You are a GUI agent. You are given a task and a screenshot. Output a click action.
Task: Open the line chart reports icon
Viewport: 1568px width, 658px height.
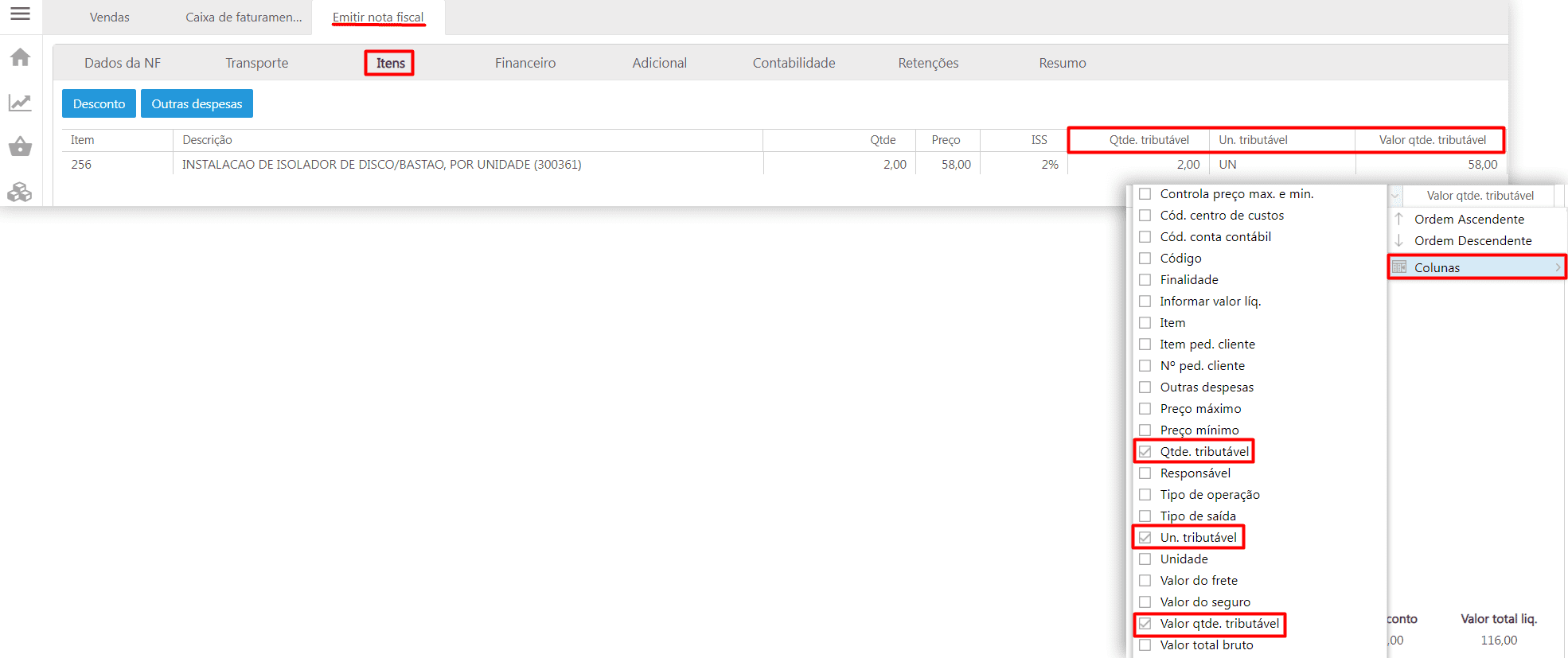coord(20,103)
